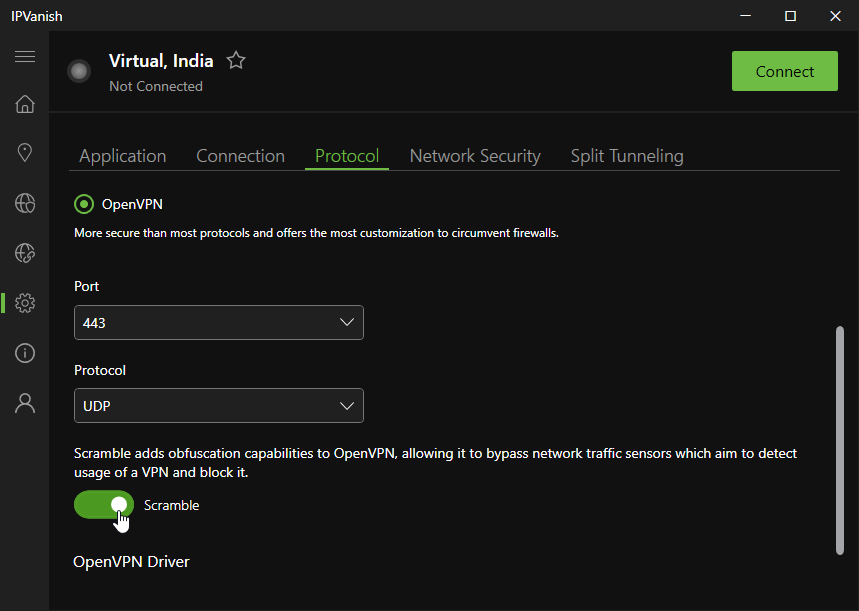Switch to the Application tab
The height and width of the screenshot is (611, 859).
123,156
